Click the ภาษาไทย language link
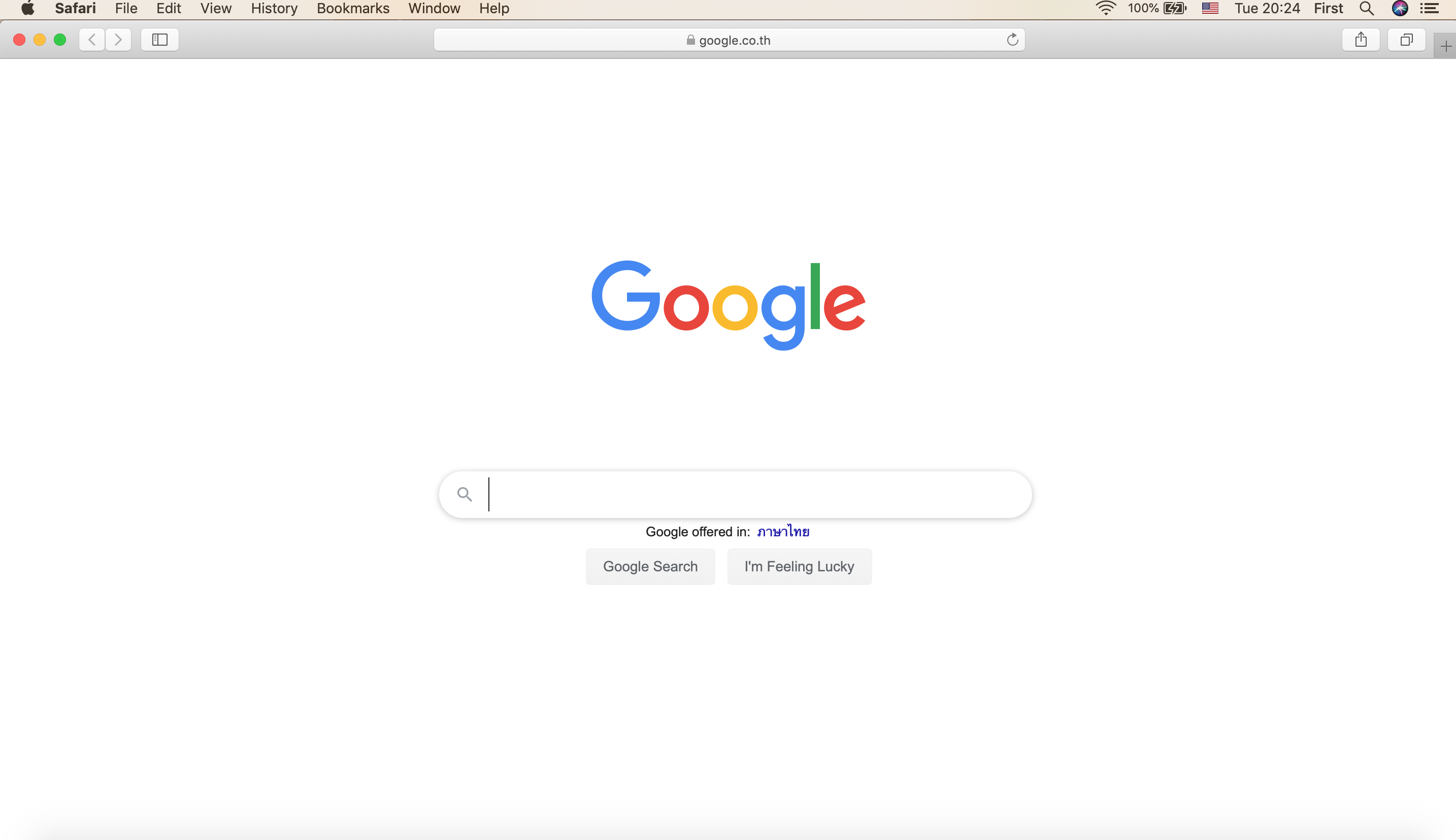 click(x=783, y=531)
